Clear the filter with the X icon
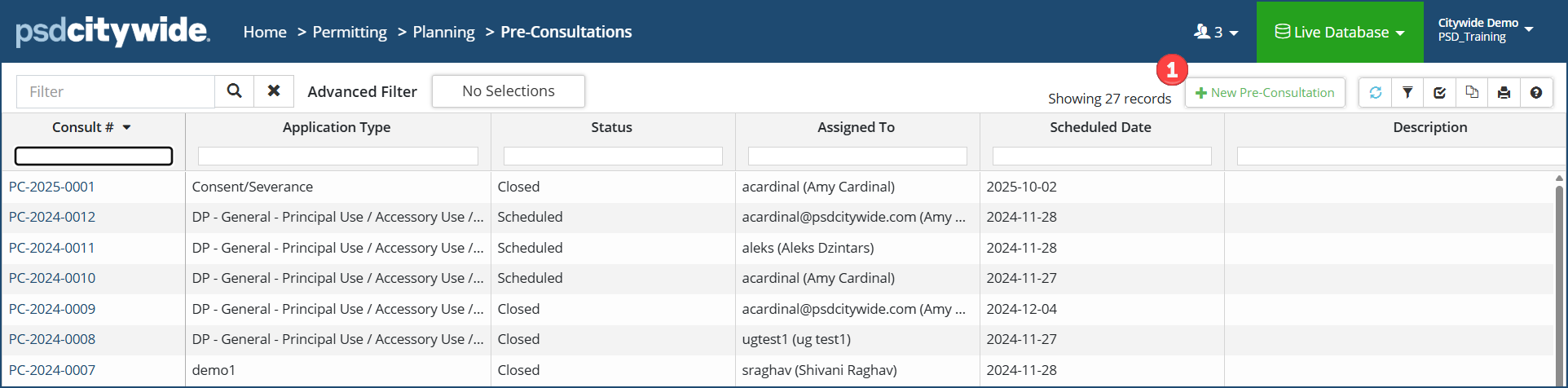1568x388 pixels. click(x=274, y=91)
